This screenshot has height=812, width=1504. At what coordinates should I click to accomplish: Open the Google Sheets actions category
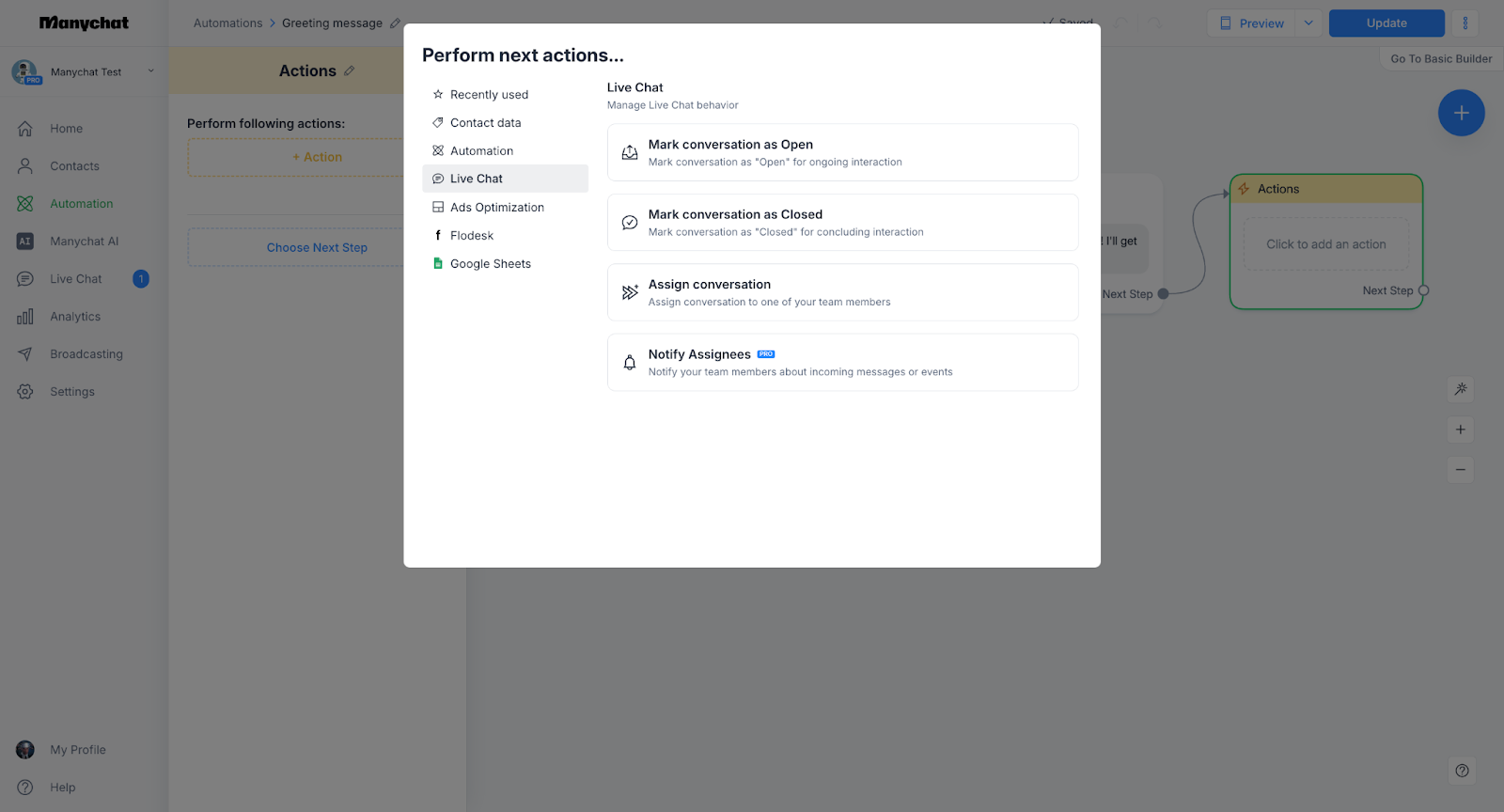(x=490, y=264)
